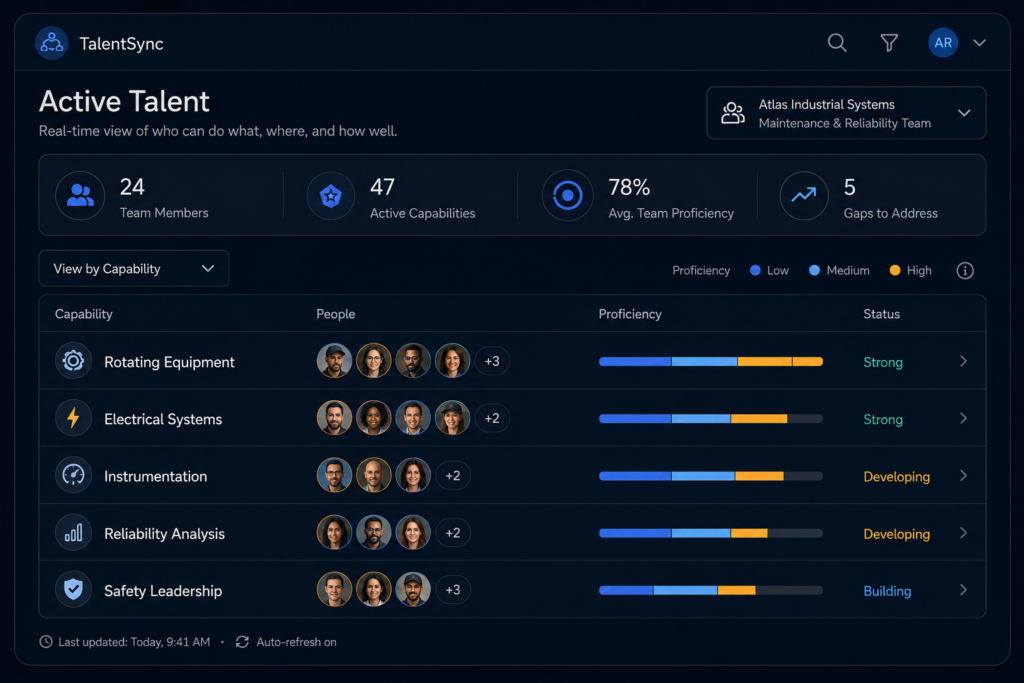1024x683 pixels.
Task: Click the Safety Leadership shield icon
Action: (x=73, y=590)
